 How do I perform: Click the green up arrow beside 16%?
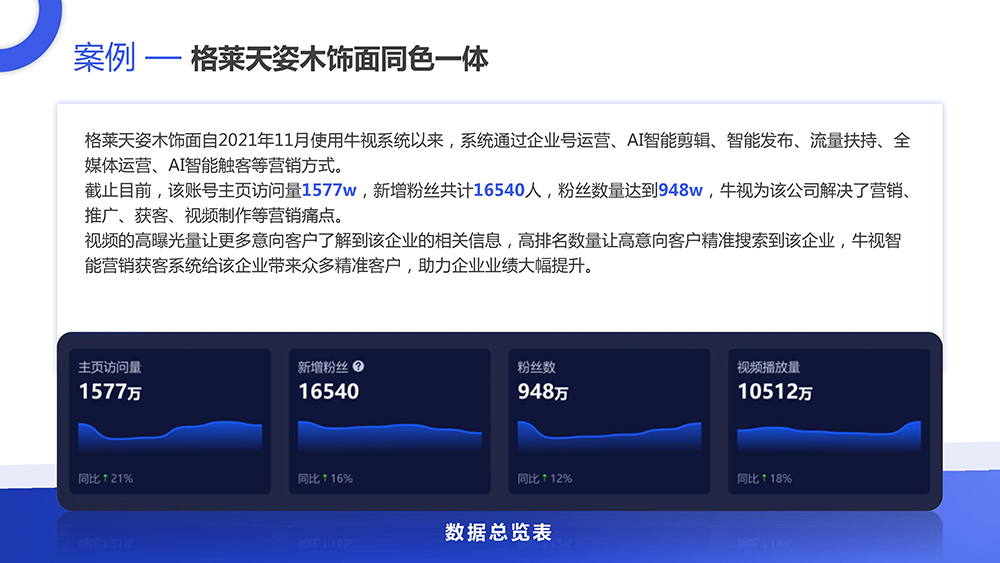tap(325, 478)
